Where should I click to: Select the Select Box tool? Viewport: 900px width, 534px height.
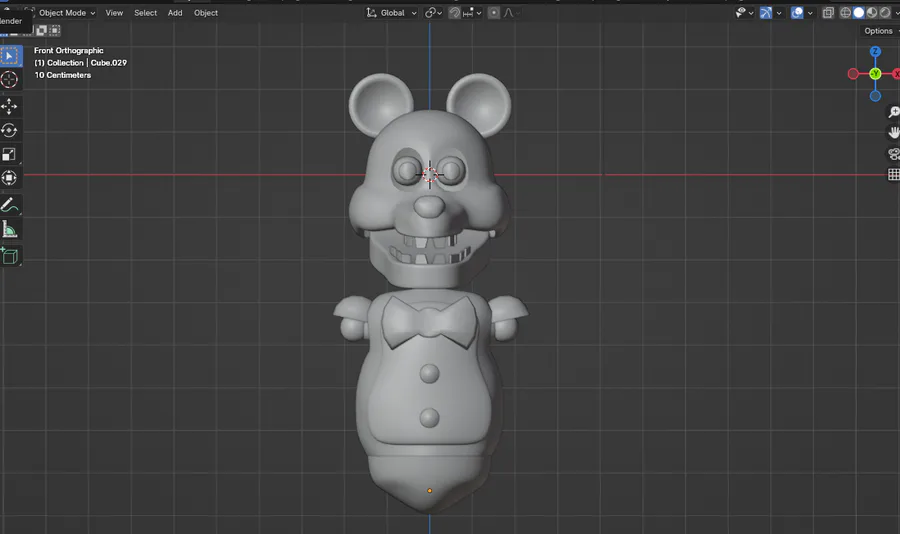(9, 56)
